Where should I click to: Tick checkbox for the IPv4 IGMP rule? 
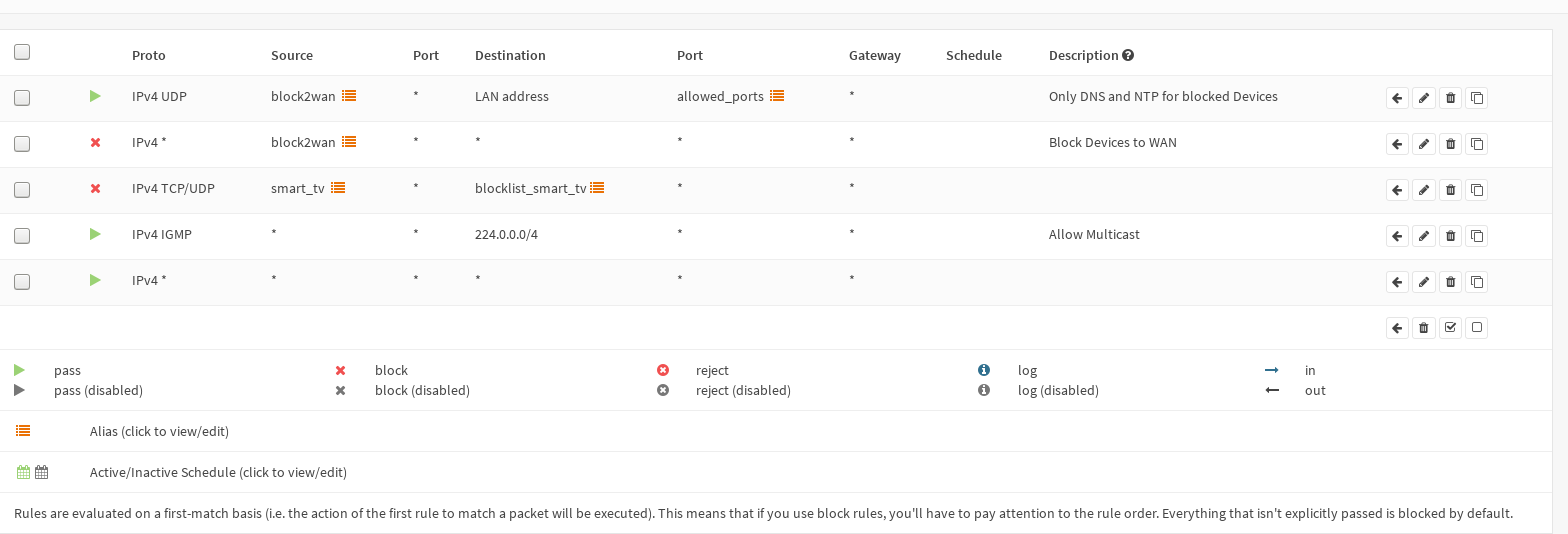22,236
